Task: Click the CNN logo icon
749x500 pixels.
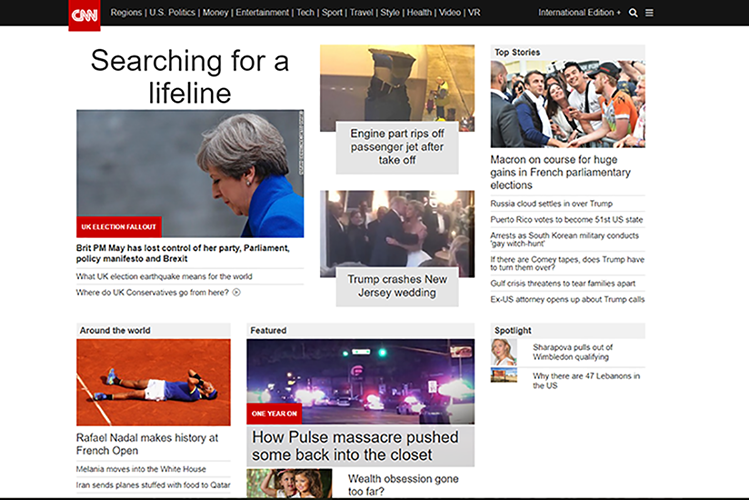Action: tap(84, 14)
